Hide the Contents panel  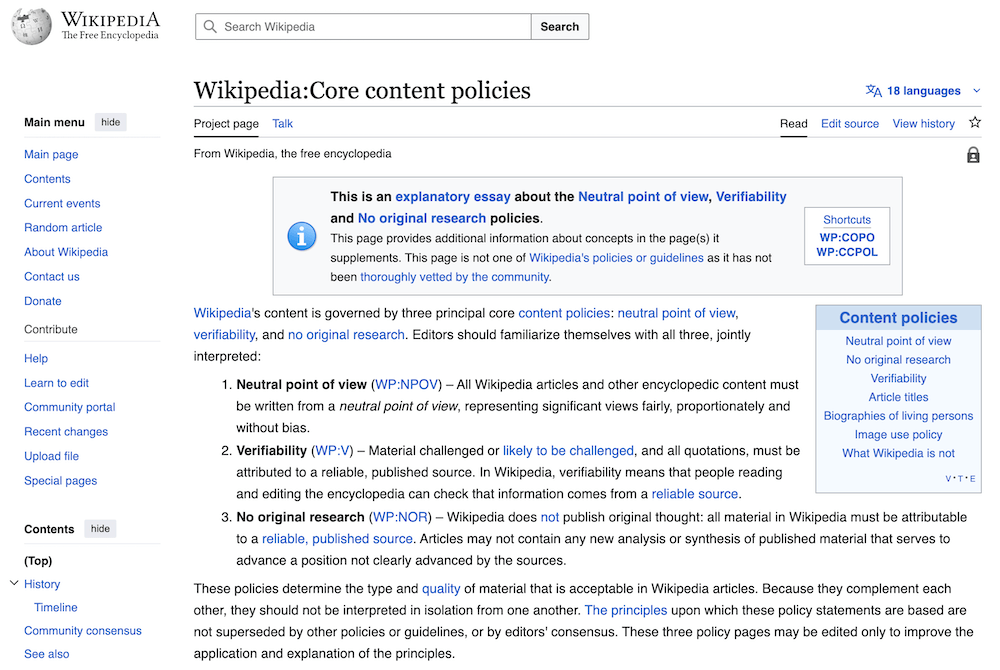coord(100,528)
